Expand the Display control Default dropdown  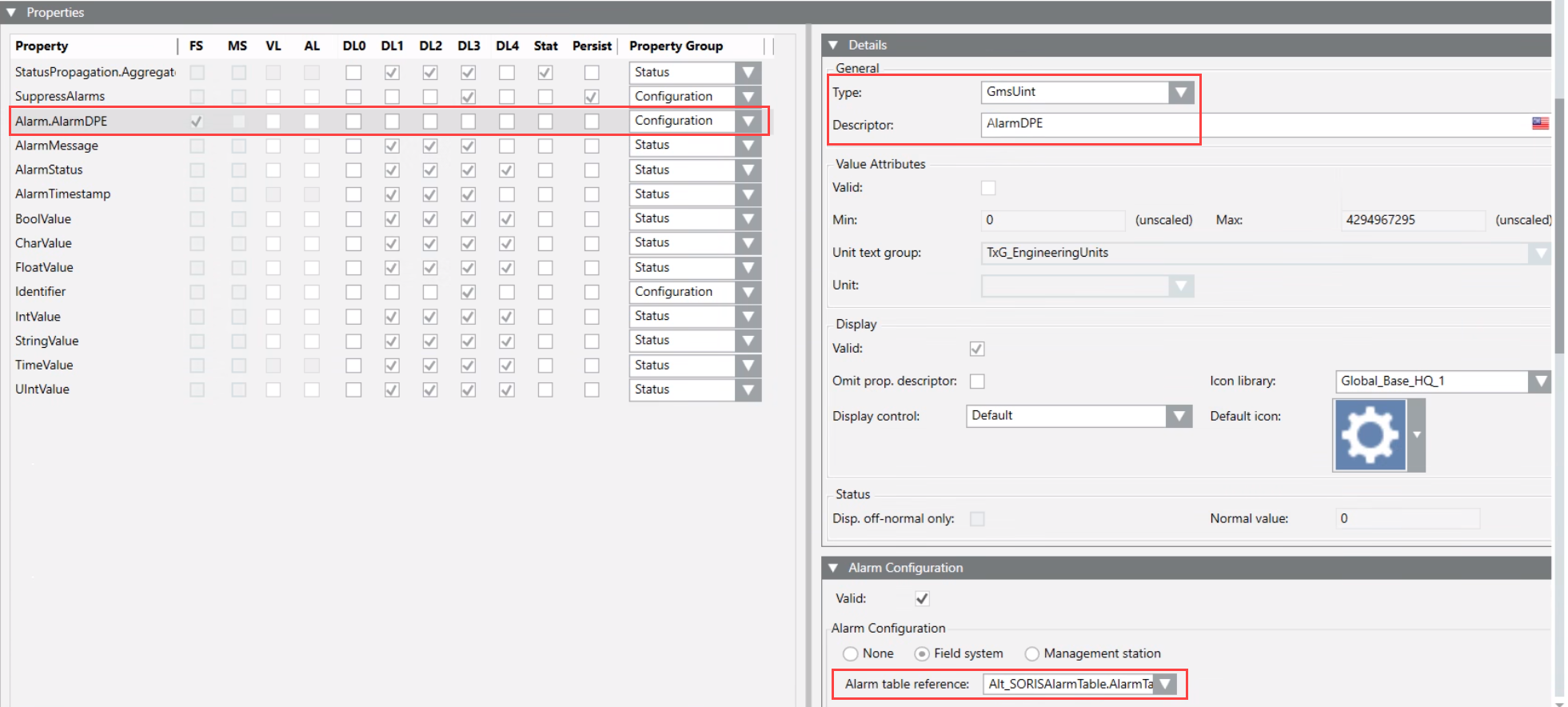point(1178,416)
